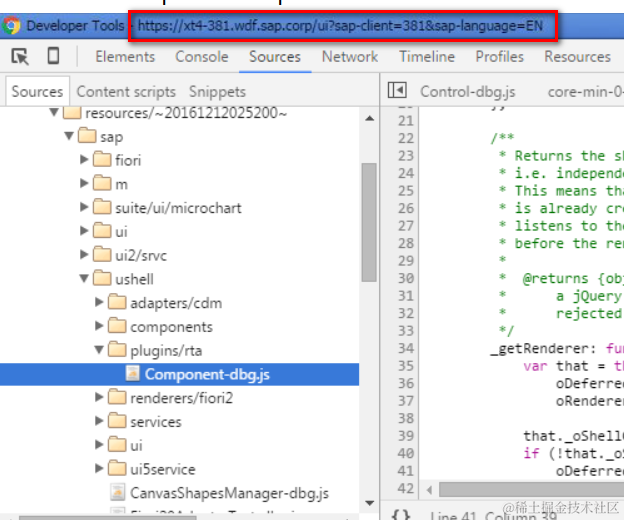Open the Control-dbg.js editor tab

[x=468, y=92]
